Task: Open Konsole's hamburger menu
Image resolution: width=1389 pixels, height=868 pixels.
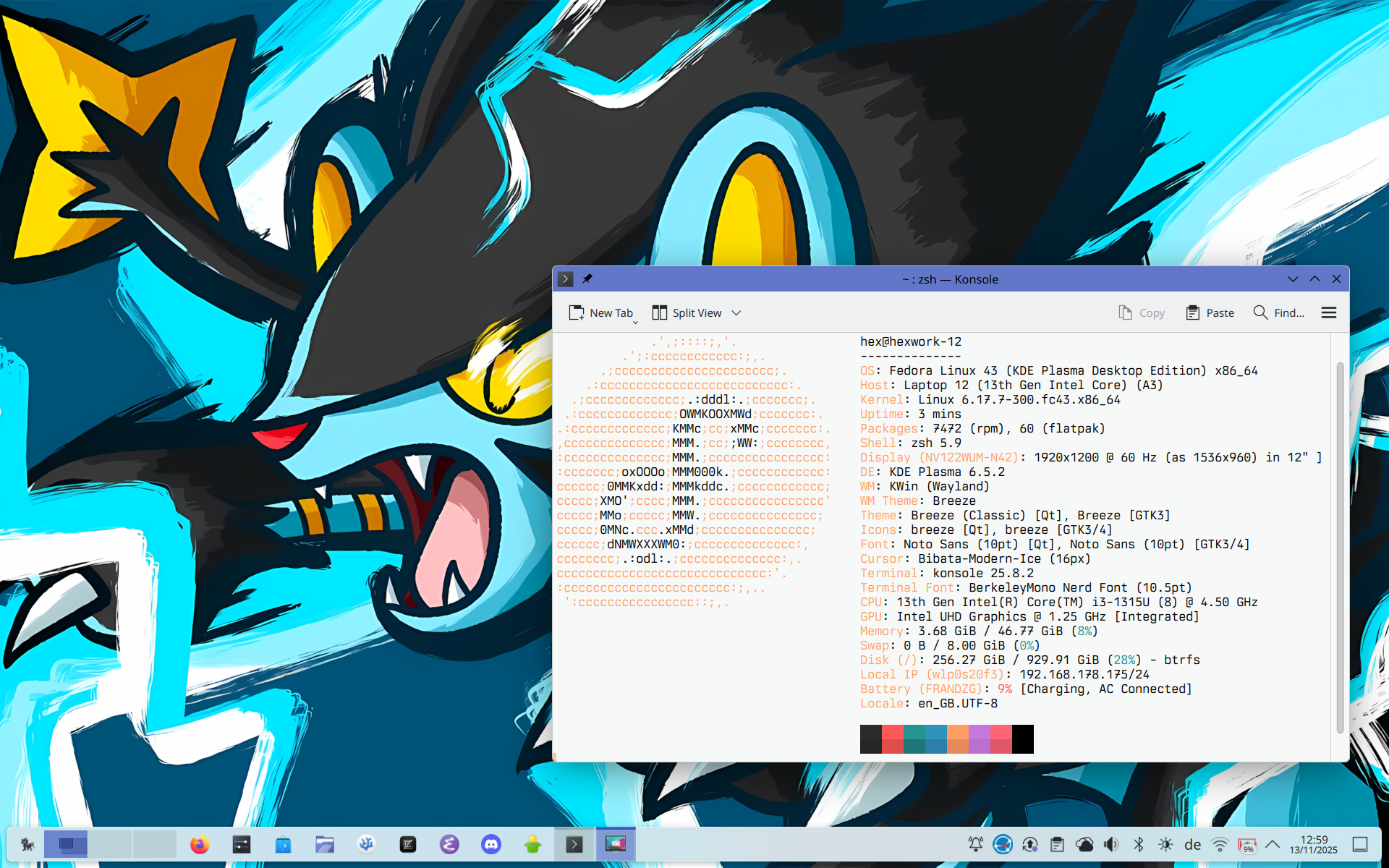Action: 1328,312
